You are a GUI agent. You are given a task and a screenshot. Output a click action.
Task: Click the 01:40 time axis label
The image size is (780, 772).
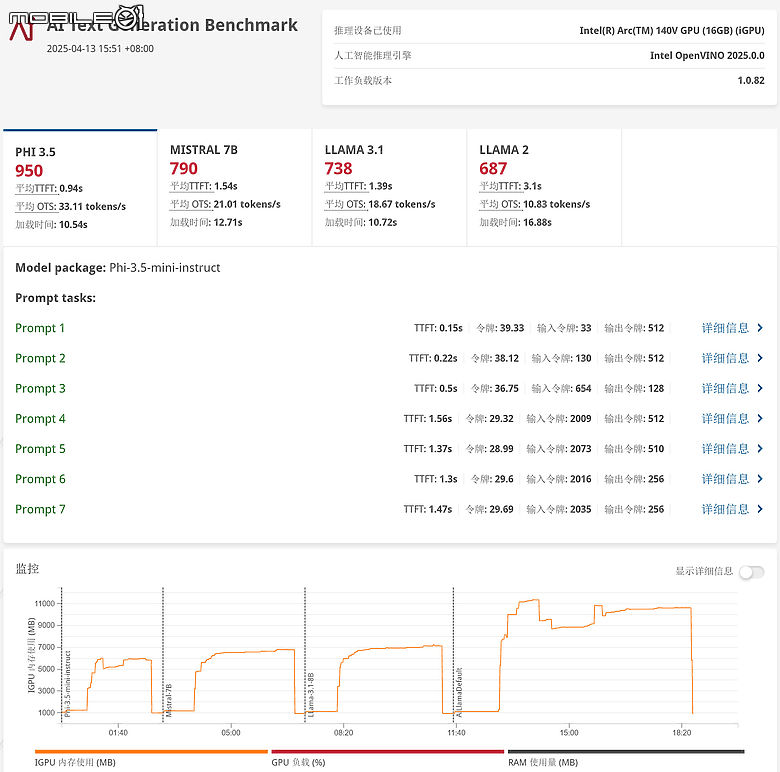[x=118, y=733]
